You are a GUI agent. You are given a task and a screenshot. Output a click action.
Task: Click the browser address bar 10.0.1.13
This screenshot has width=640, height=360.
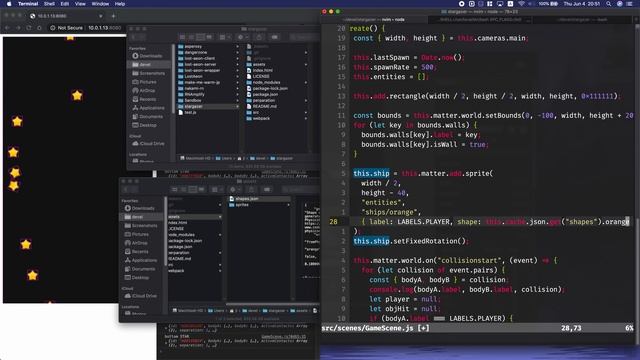coord(105,28)
